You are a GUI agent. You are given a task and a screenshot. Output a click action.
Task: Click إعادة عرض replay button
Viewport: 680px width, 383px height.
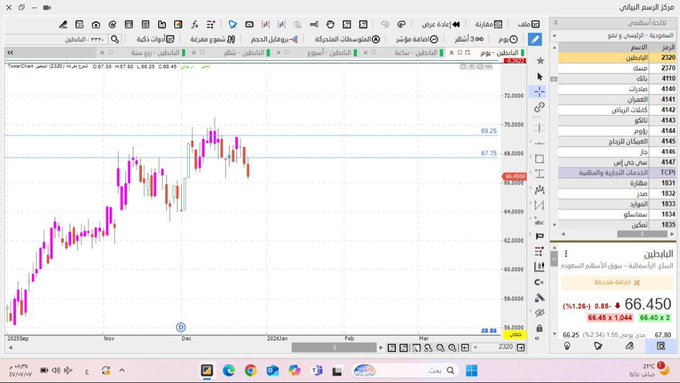441,24
